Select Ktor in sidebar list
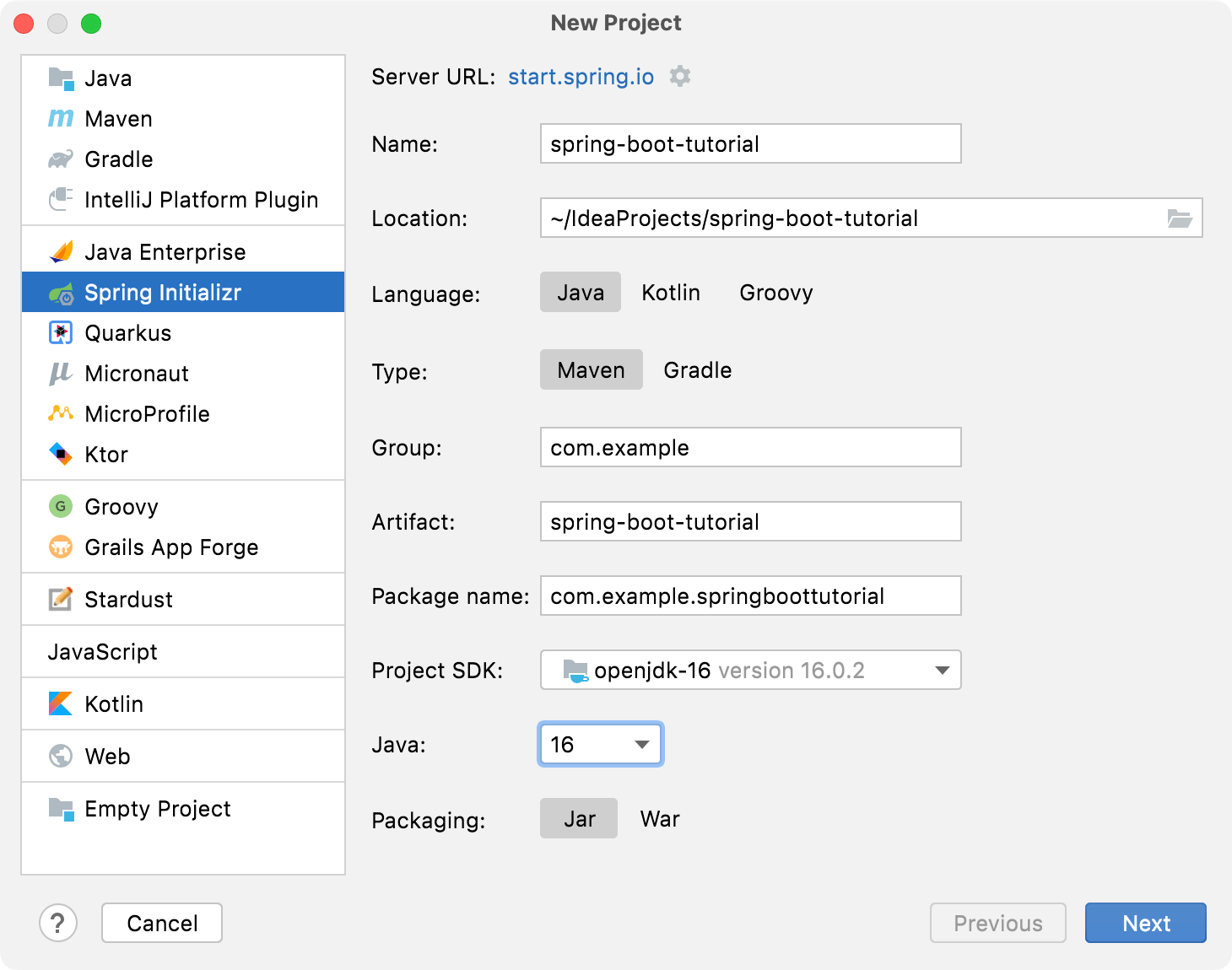 tap(183, 455)
